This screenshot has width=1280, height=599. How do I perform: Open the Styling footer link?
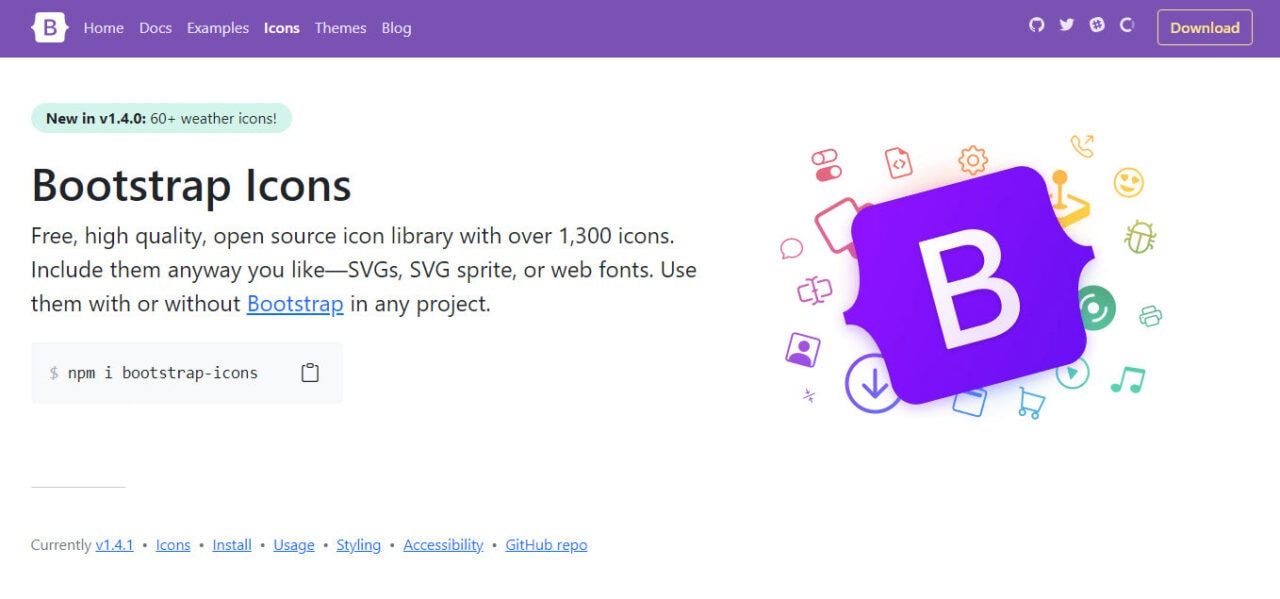358,545
